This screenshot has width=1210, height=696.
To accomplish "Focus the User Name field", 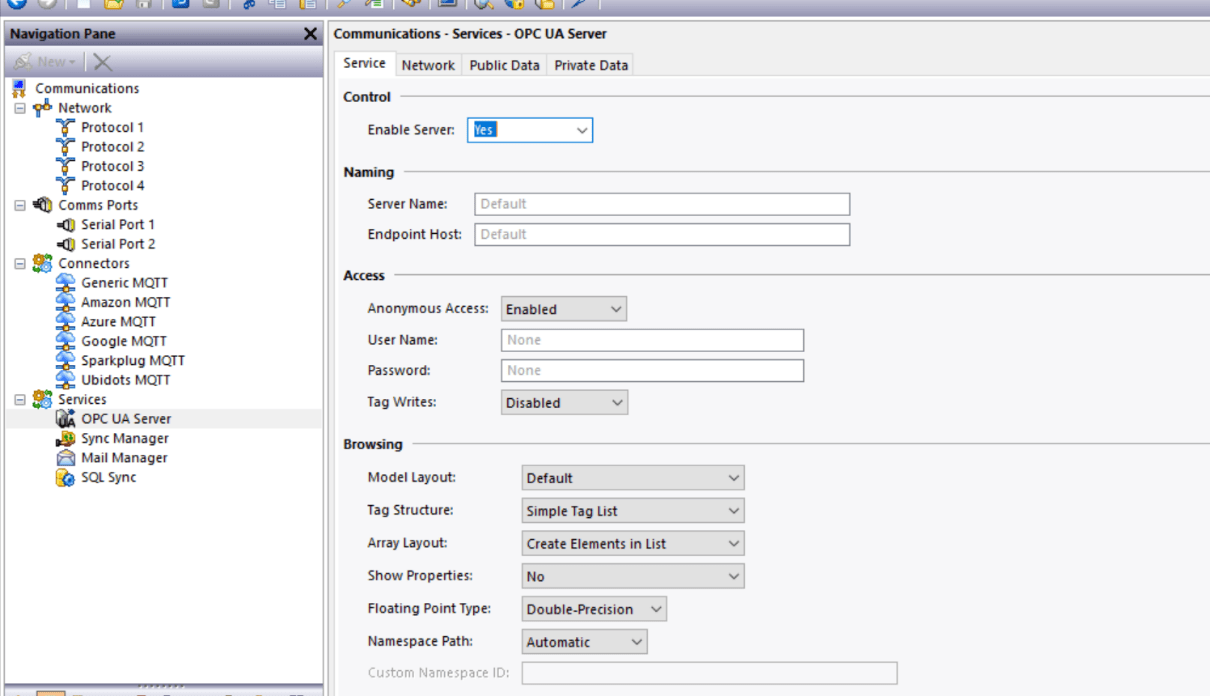I will click(652, 340).
